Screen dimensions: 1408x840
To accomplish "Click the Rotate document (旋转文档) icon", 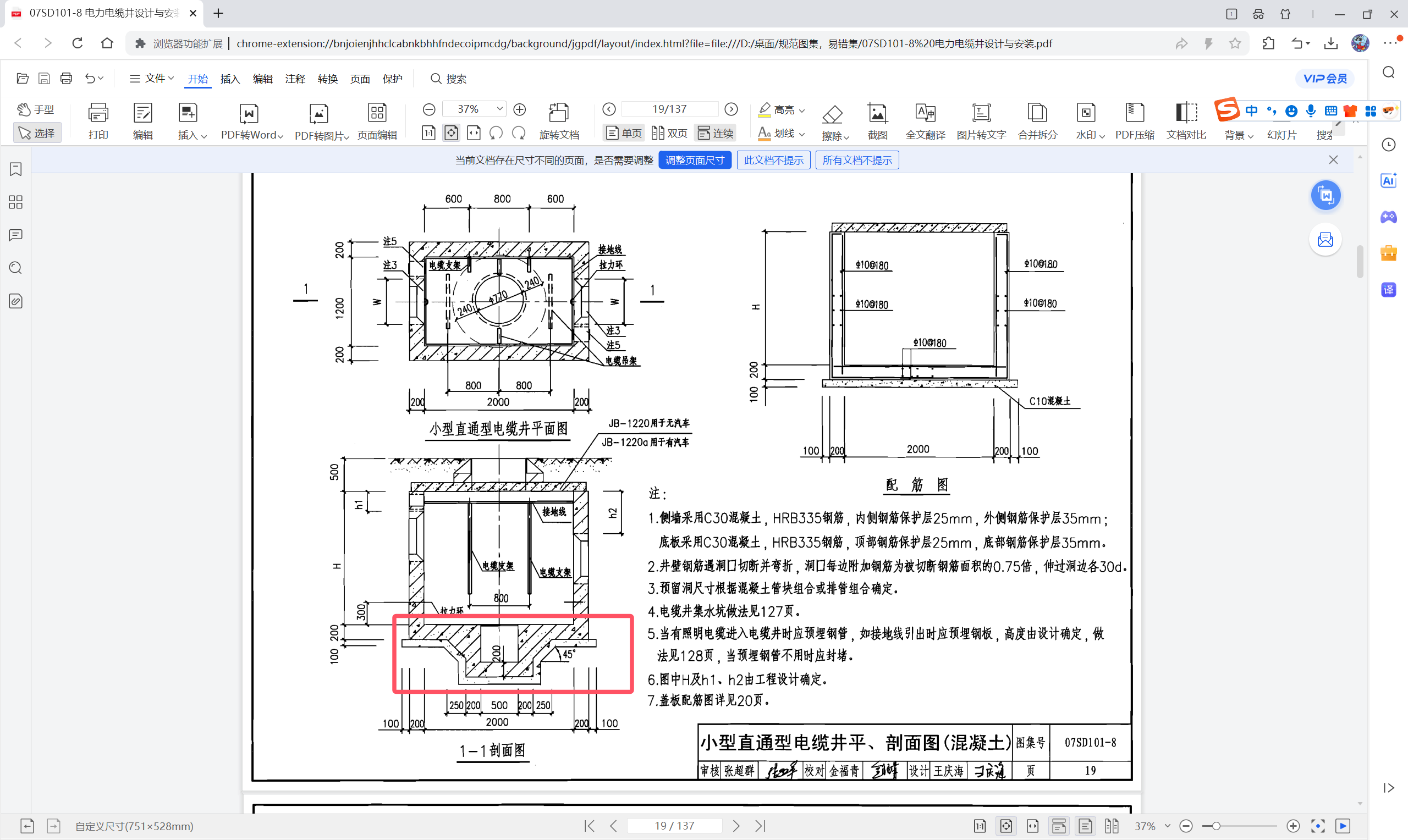I will click(x=558, y=120).
